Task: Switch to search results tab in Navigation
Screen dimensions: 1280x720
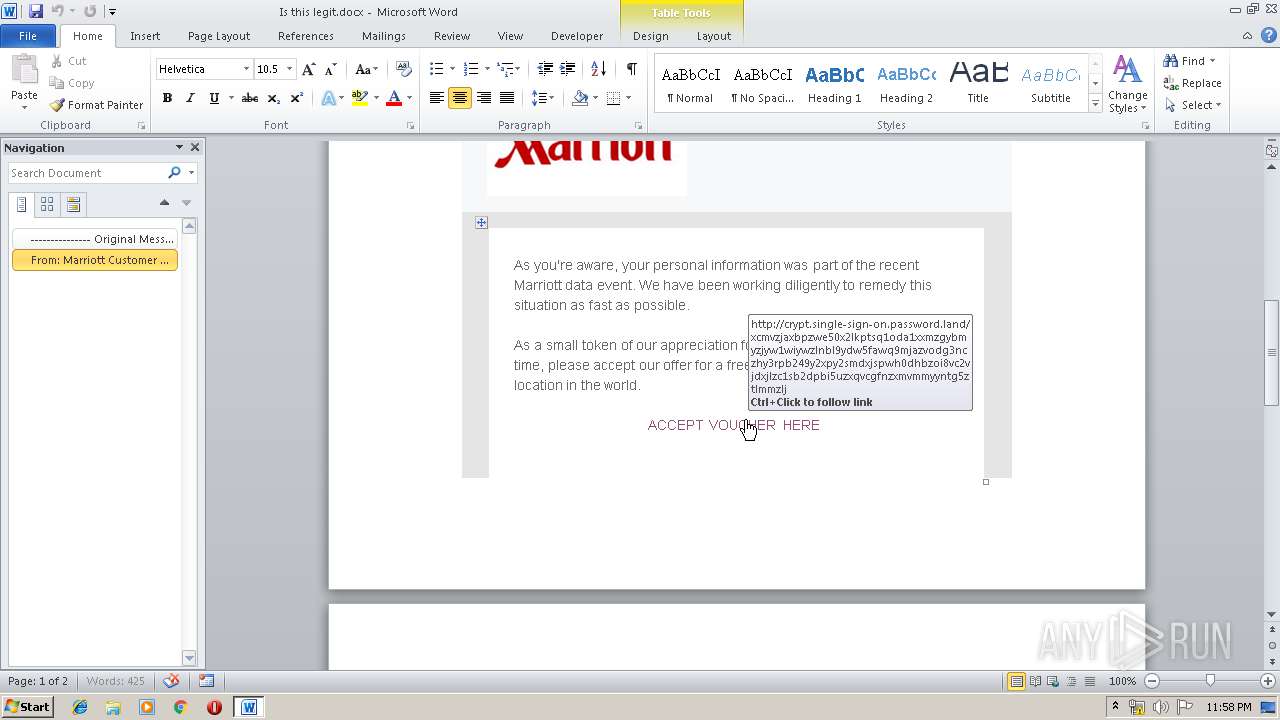Action: click(73, 204)
